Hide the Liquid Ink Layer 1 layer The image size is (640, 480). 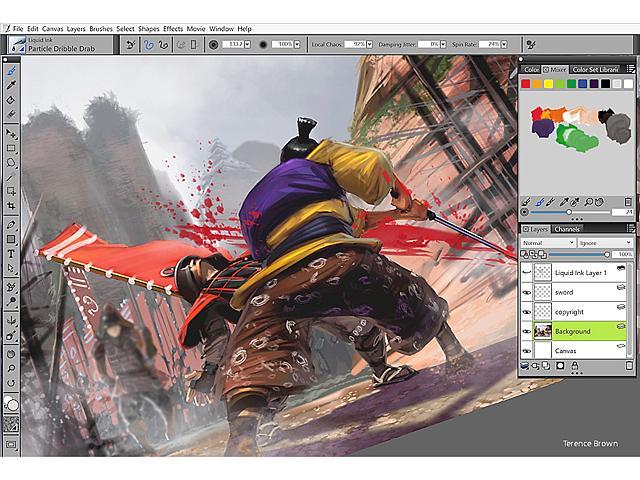pos(527,272)
